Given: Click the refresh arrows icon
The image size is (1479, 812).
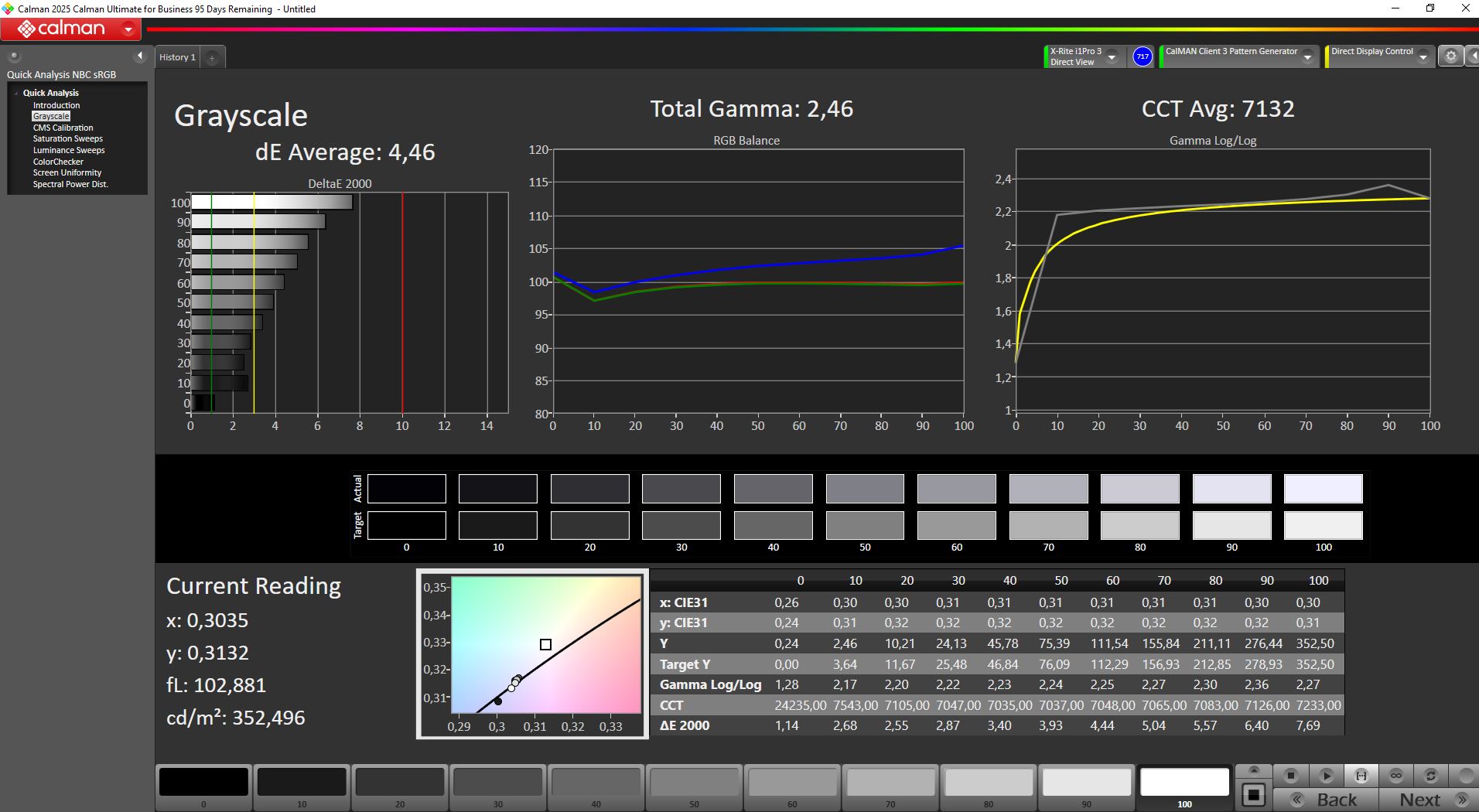Looking at the screenshot, I should pos(1431,776).
